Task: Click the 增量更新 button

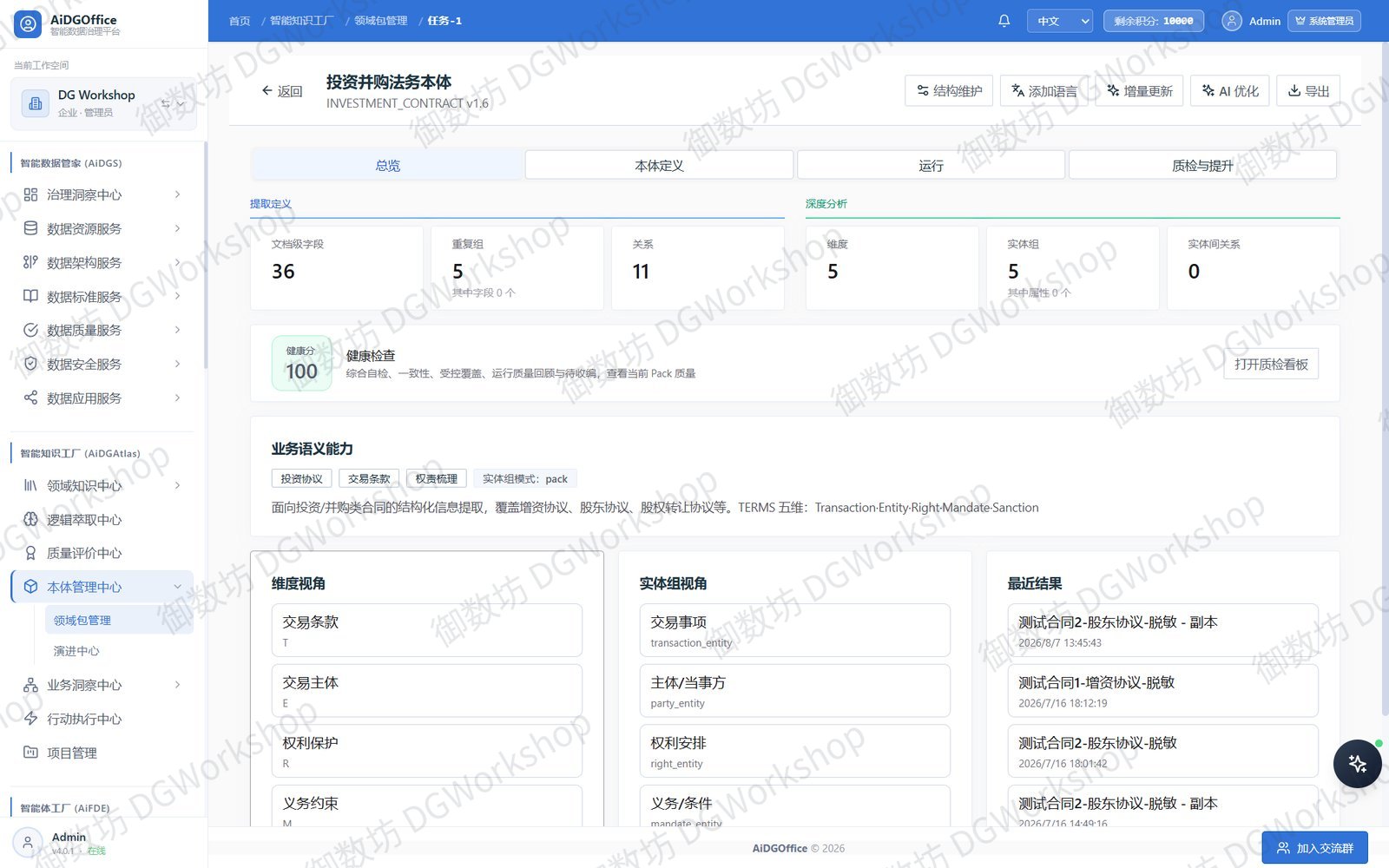Action: tap(1139, 90)
